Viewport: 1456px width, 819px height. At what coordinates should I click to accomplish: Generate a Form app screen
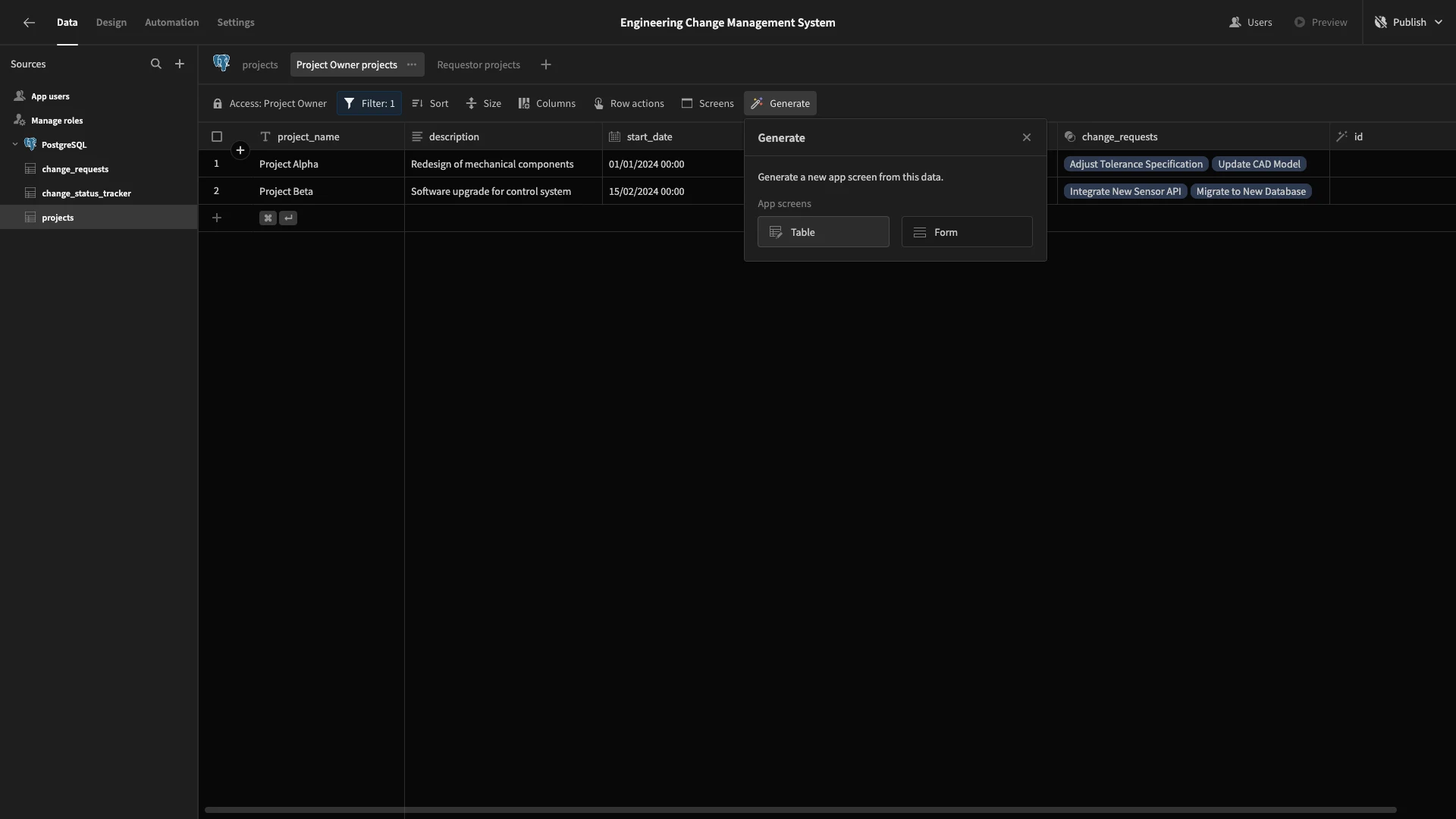967,232
